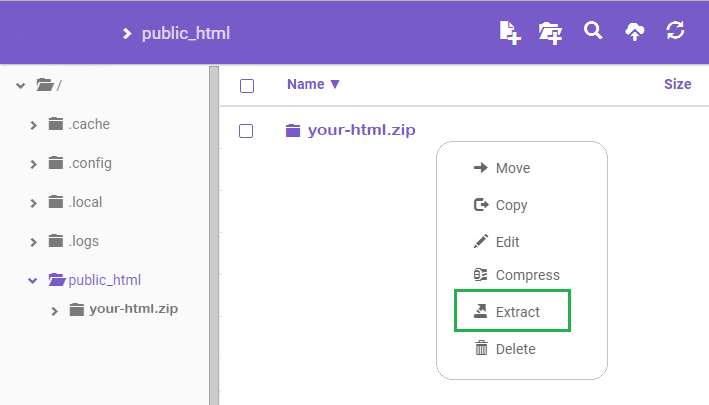Expand the .local folder chevron
This screenshot has height=405, width=709.
(34, 203)
